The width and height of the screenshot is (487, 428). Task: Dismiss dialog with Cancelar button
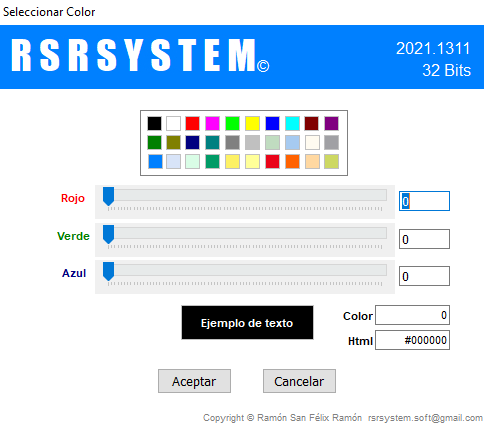click(299, 381)
